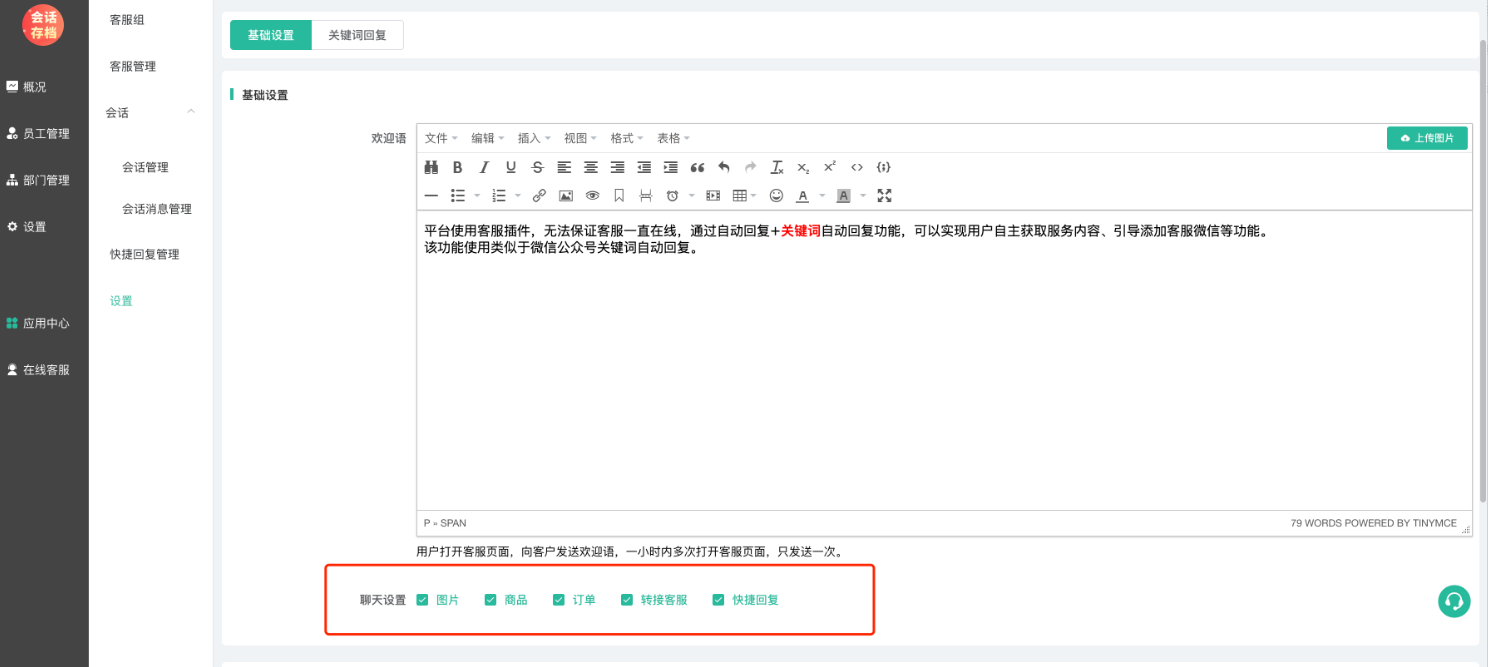The height and width of the screenshot is (667, 1488).
Task: Open the 插入 menu dropdown in editor
Action: (534, 138)
